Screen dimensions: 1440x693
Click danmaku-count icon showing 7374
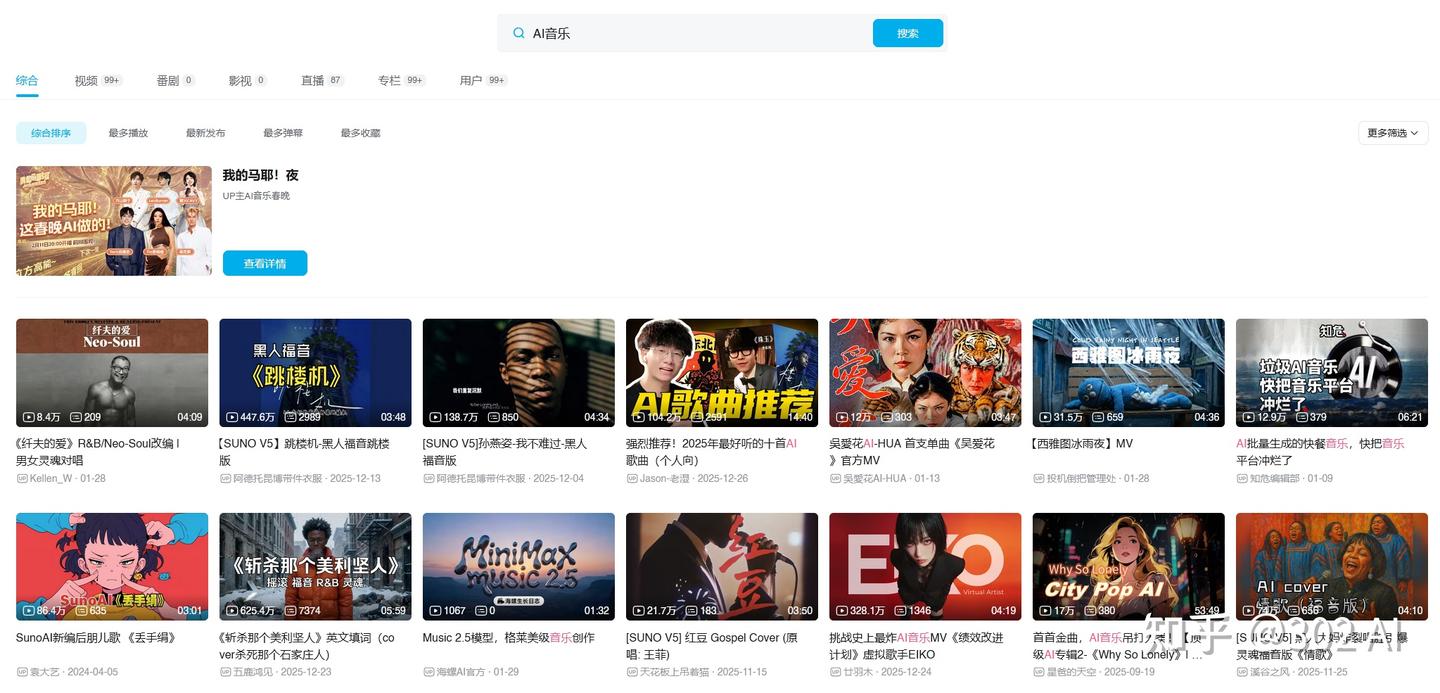291,611
